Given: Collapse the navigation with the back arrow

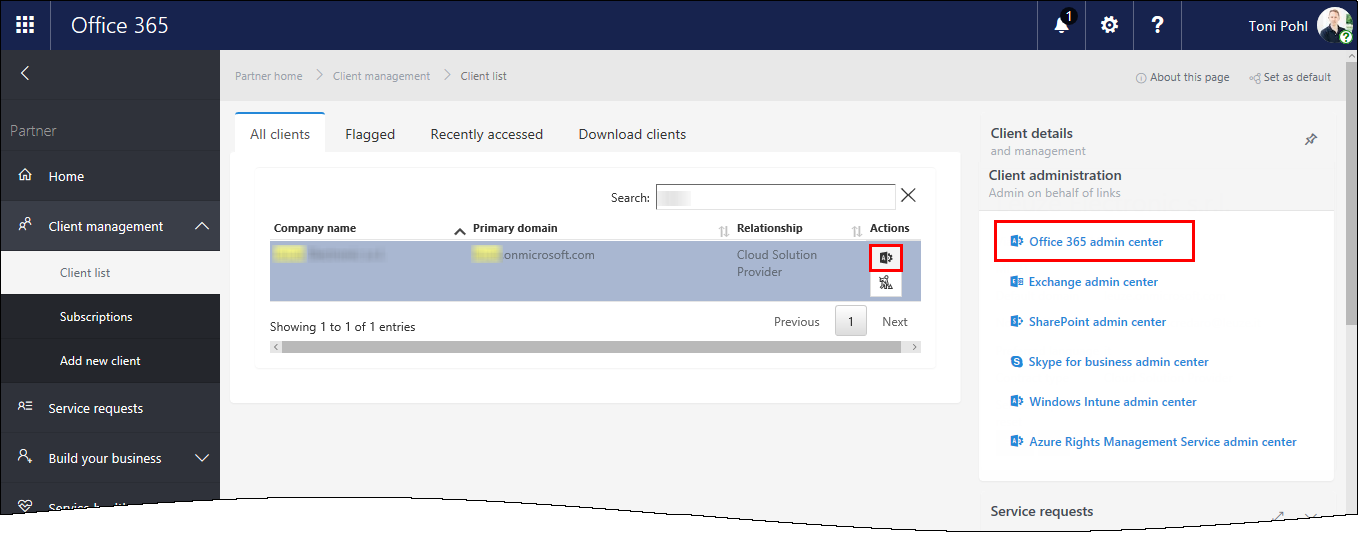Looking at the screenshot, I should (x=25, y=73).
